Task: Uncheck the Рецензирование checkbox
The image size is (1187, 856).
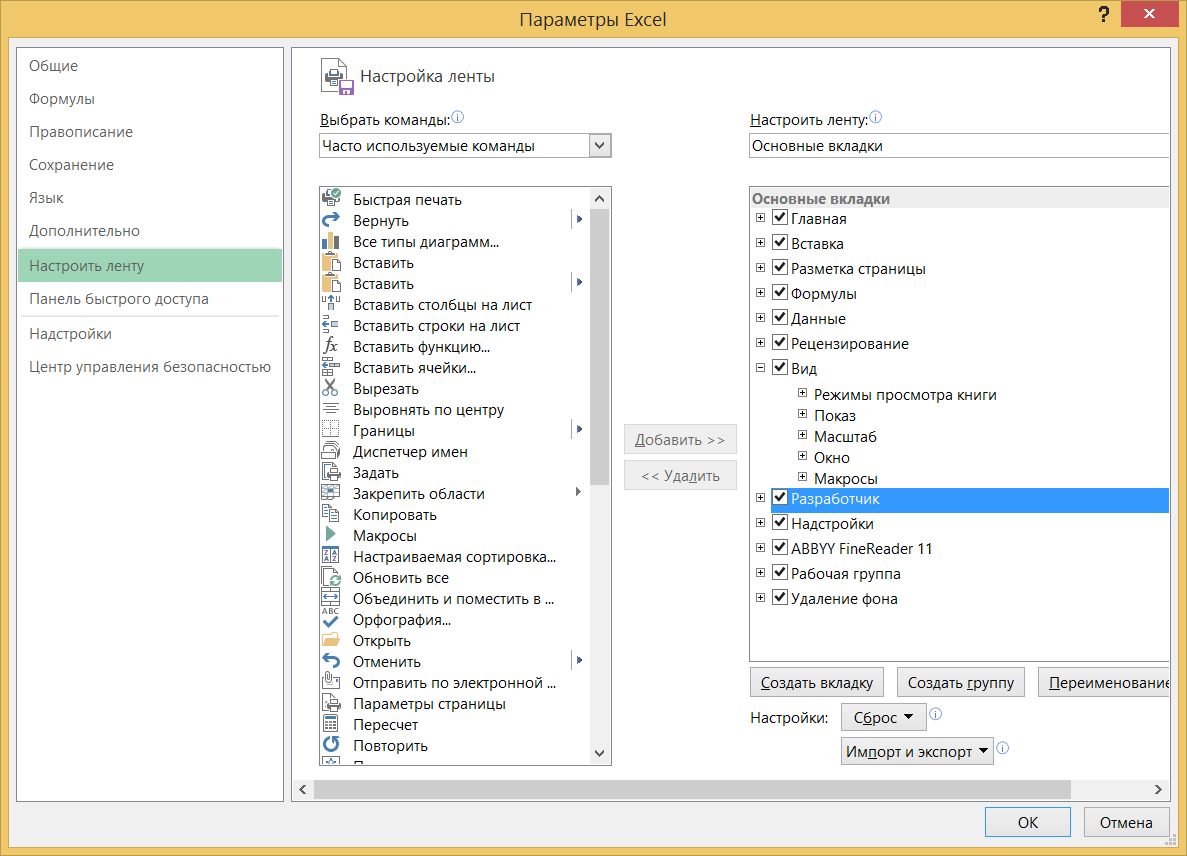Action: [780, 343]
